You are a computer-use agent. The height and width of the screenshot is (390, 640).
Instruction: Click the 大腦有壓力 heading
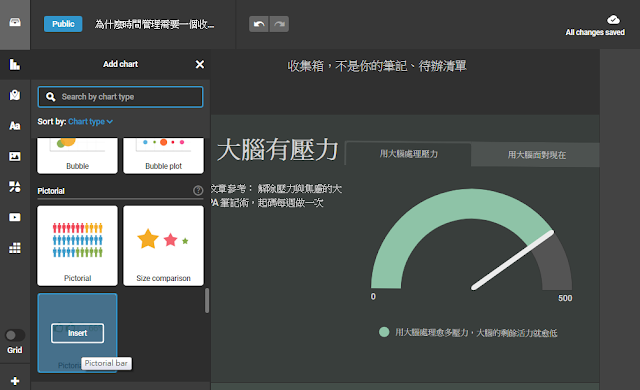point(278,150)
